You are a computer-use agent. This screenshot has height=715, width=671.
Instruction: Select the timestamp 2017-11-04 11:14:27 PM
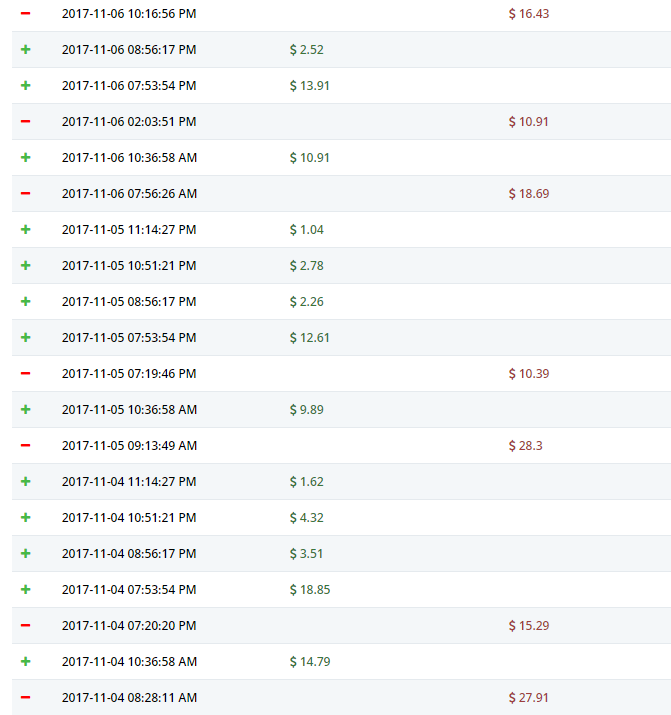click(x=129, y=482)
